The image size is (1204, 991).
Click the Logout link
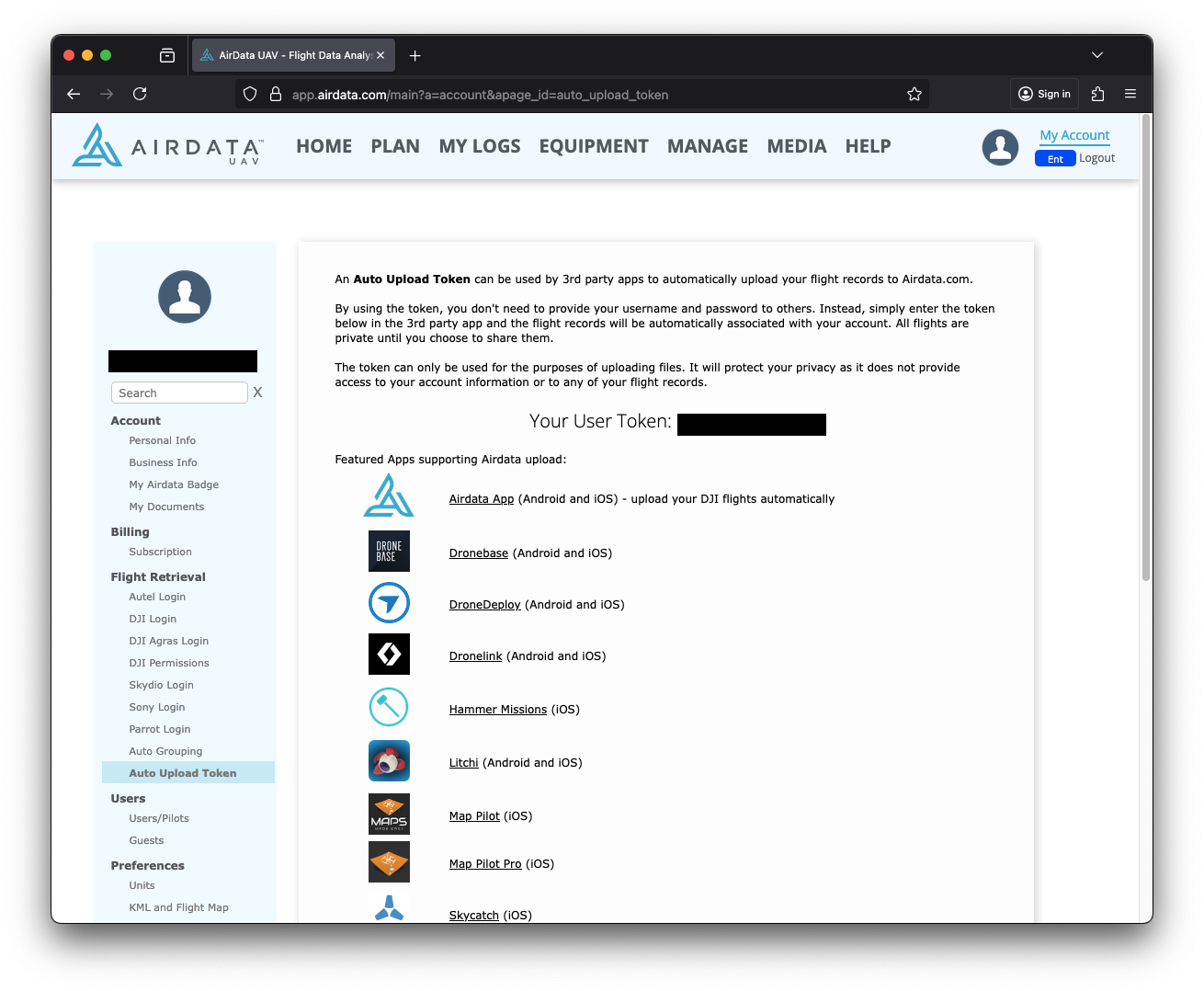pos(1097,158)
